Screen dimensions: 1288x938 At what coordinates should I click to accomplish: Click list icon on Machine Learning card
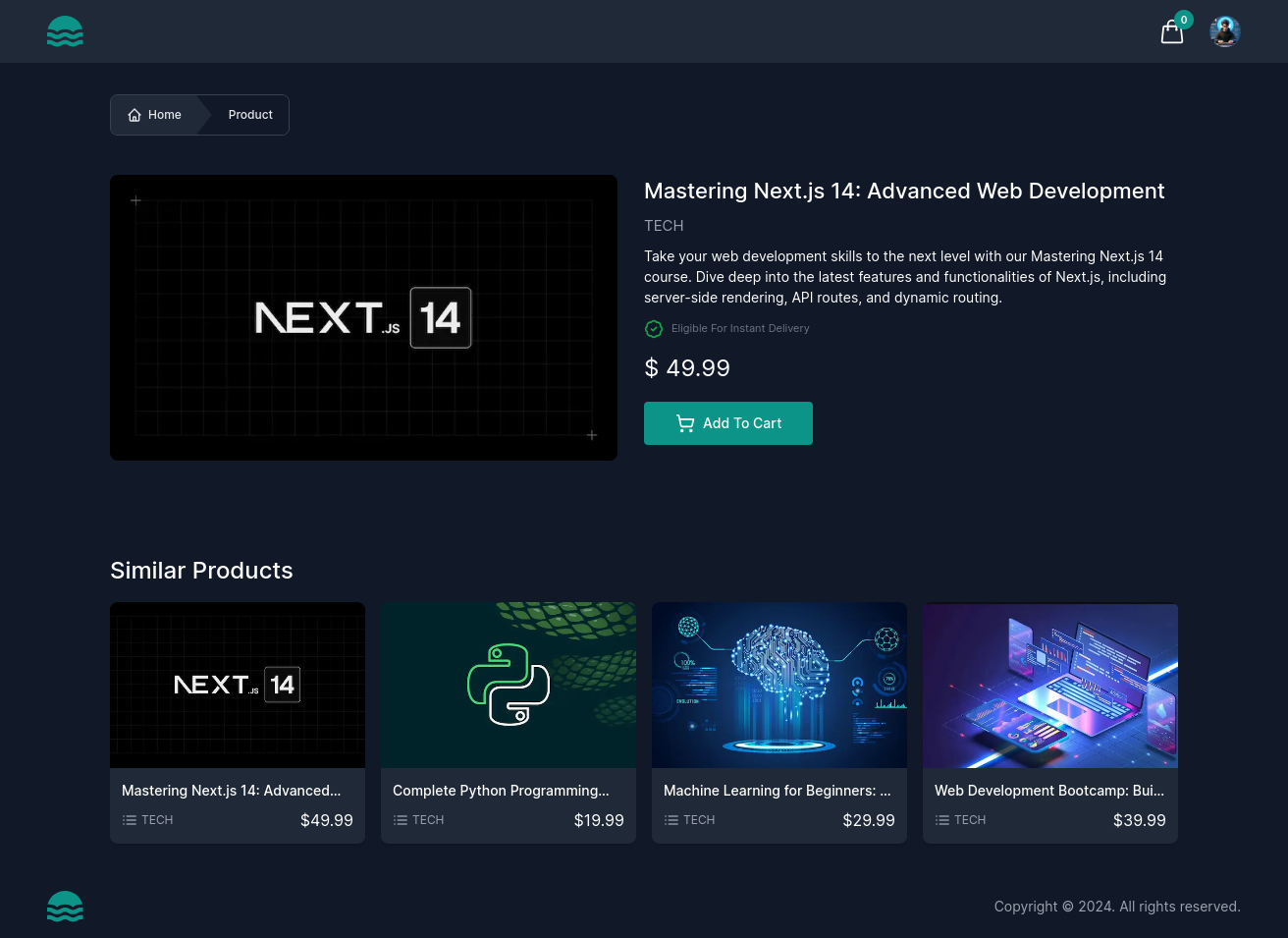pos(671,820)
